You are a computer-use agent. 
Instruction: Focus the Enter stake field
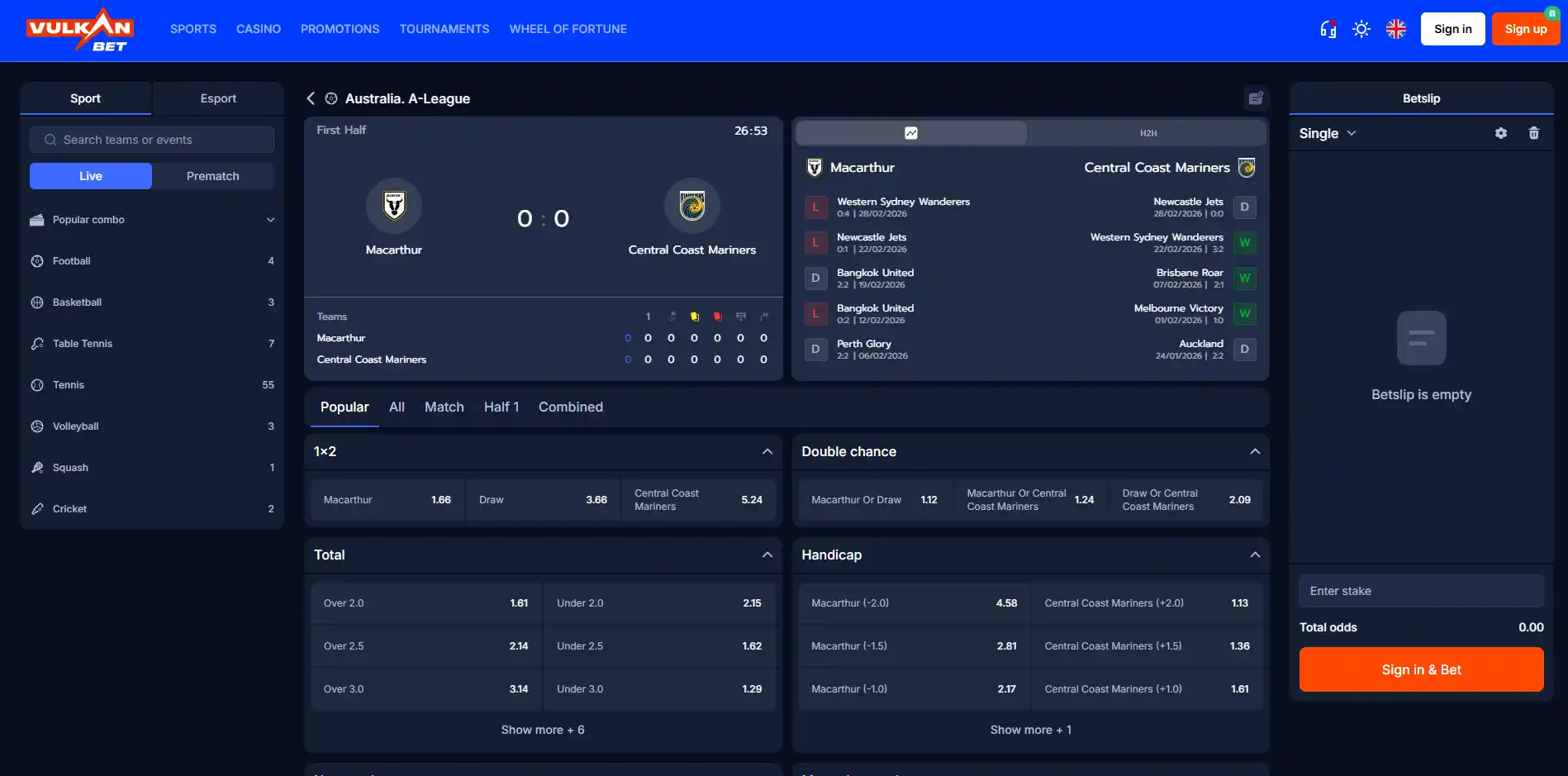pos(1421,591)
